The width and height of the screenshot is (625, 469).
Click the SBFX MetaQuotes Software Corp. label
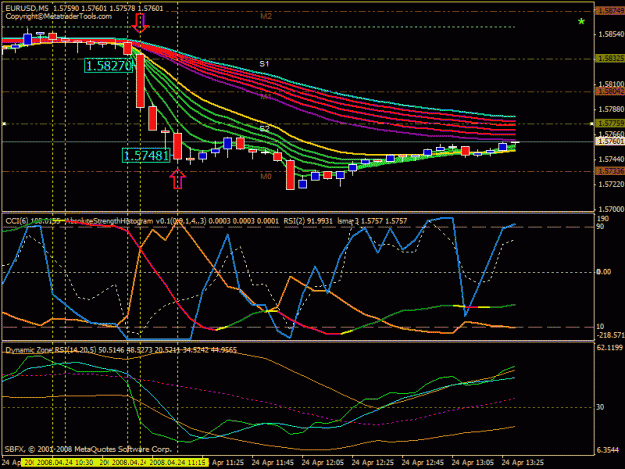(88, 449)
